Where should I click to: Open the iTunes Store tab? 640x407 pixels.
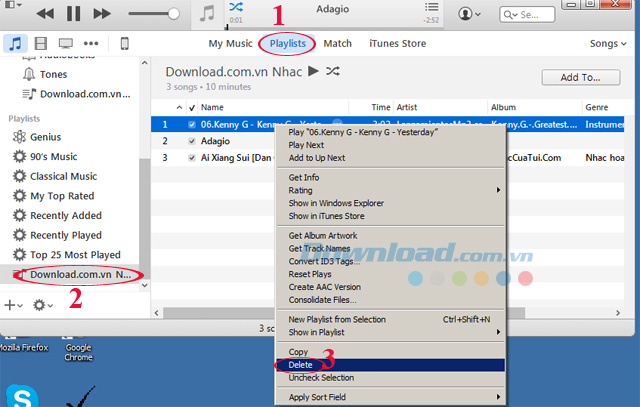(398, 43)
